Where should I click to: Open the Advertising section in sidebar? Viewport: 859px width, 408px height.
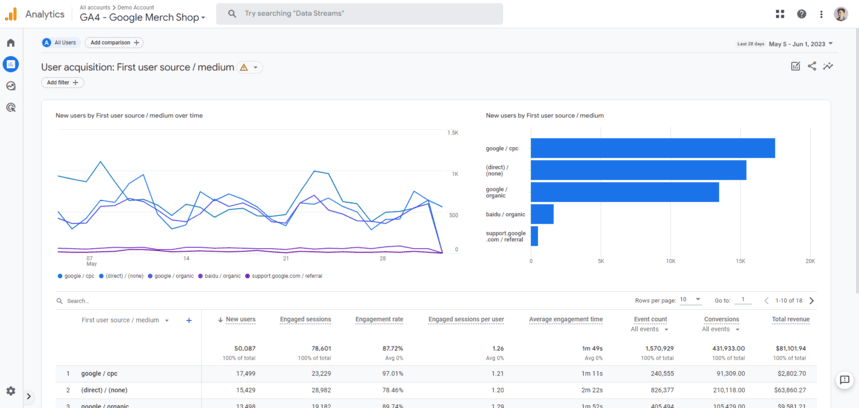click(x=11, y=107)
